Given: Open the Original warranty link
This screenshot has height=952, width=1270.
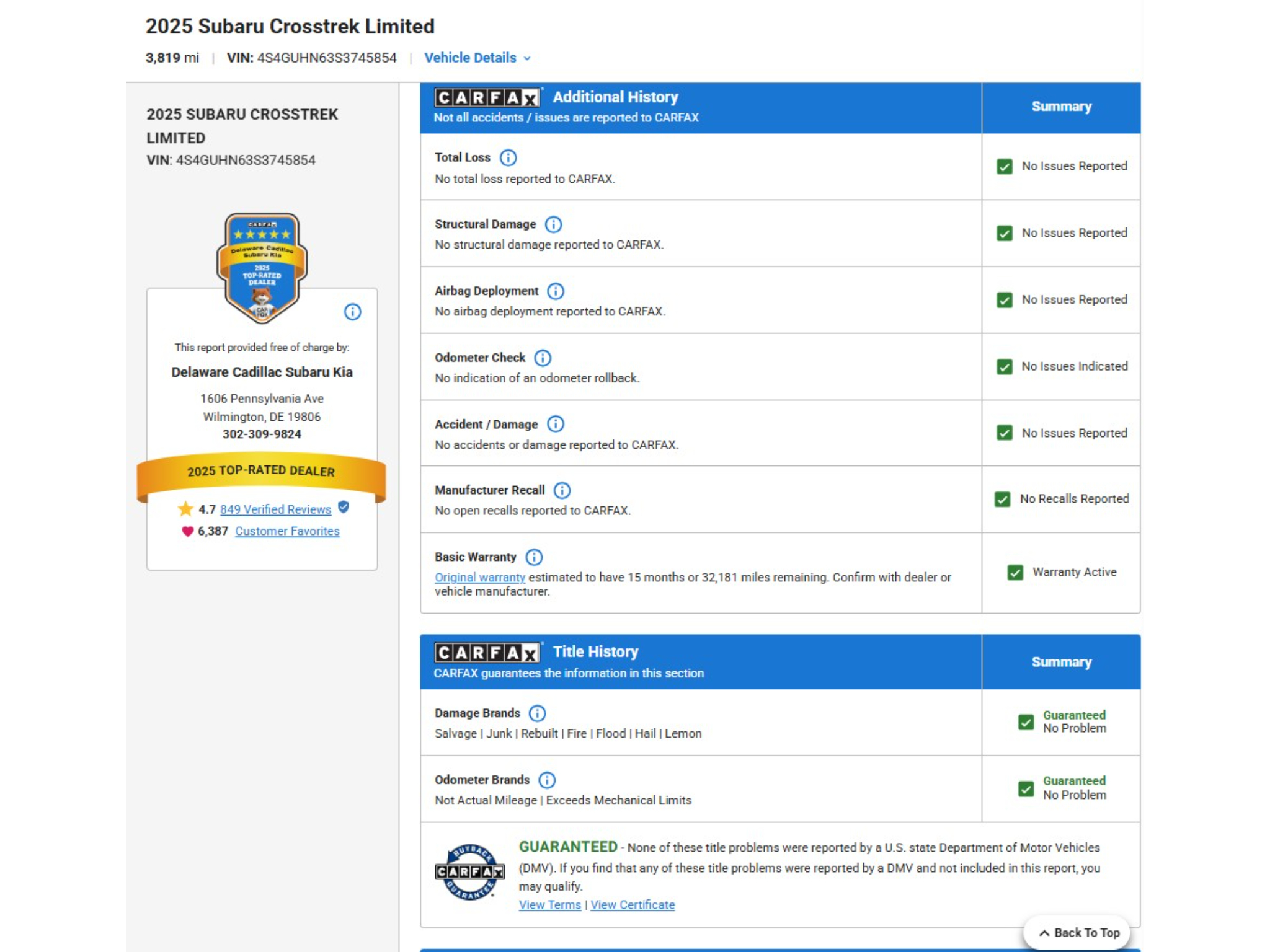Looking at the screenshot, I should [480, 578].
